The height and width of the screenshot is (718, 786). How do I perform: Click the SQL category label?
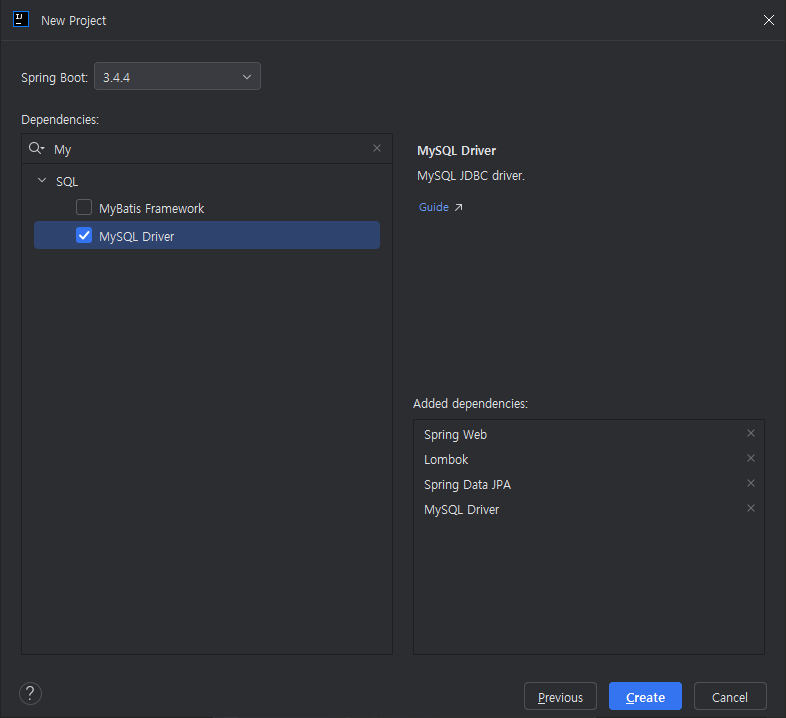(x=67, y=182)
